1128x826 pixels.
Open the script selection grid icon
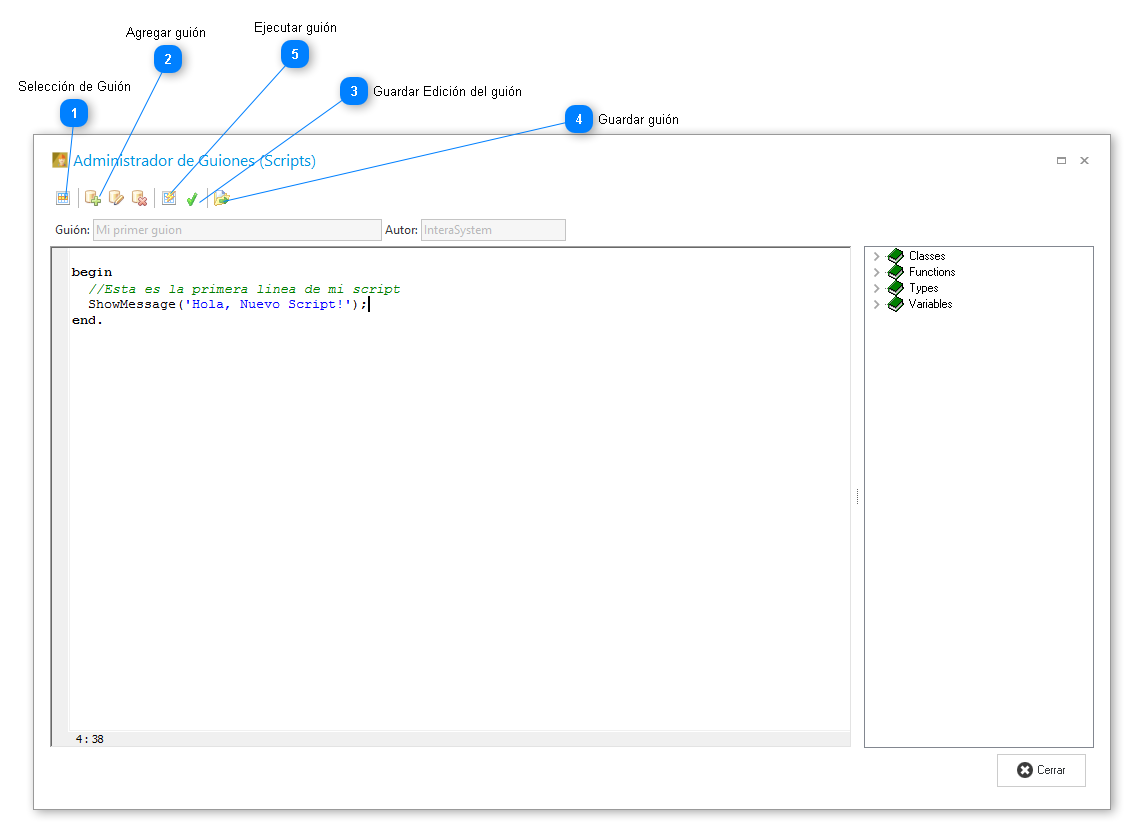[x=63, y=198]
